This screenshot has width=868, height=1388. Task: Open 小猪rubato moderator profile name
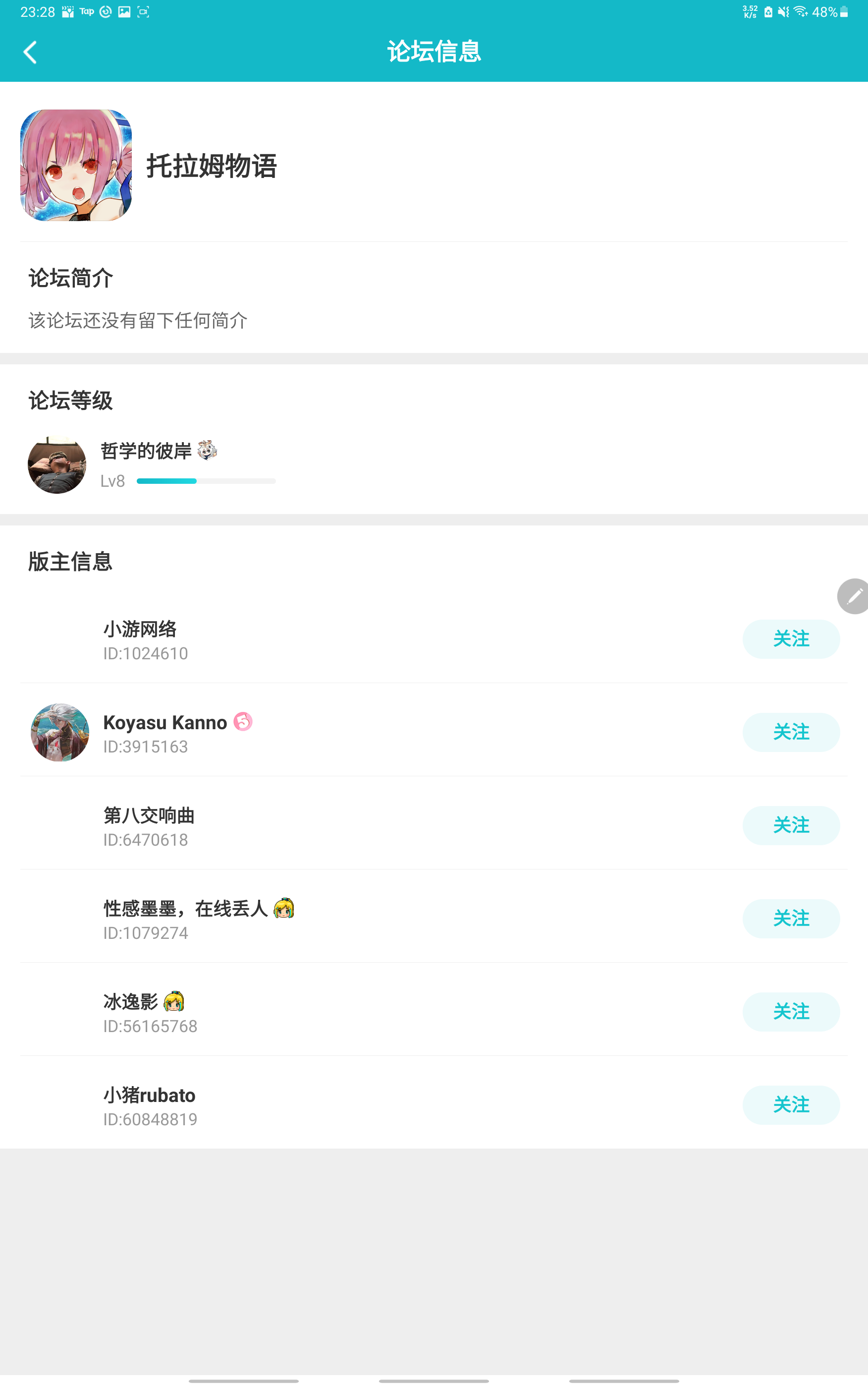[149, 1095]
